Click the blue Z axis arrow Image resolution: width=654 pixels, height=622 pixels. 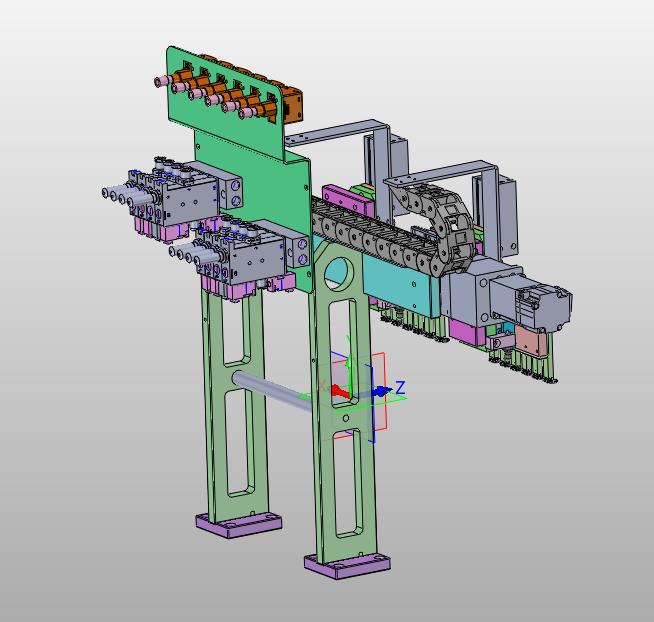[x=382, y=391]
